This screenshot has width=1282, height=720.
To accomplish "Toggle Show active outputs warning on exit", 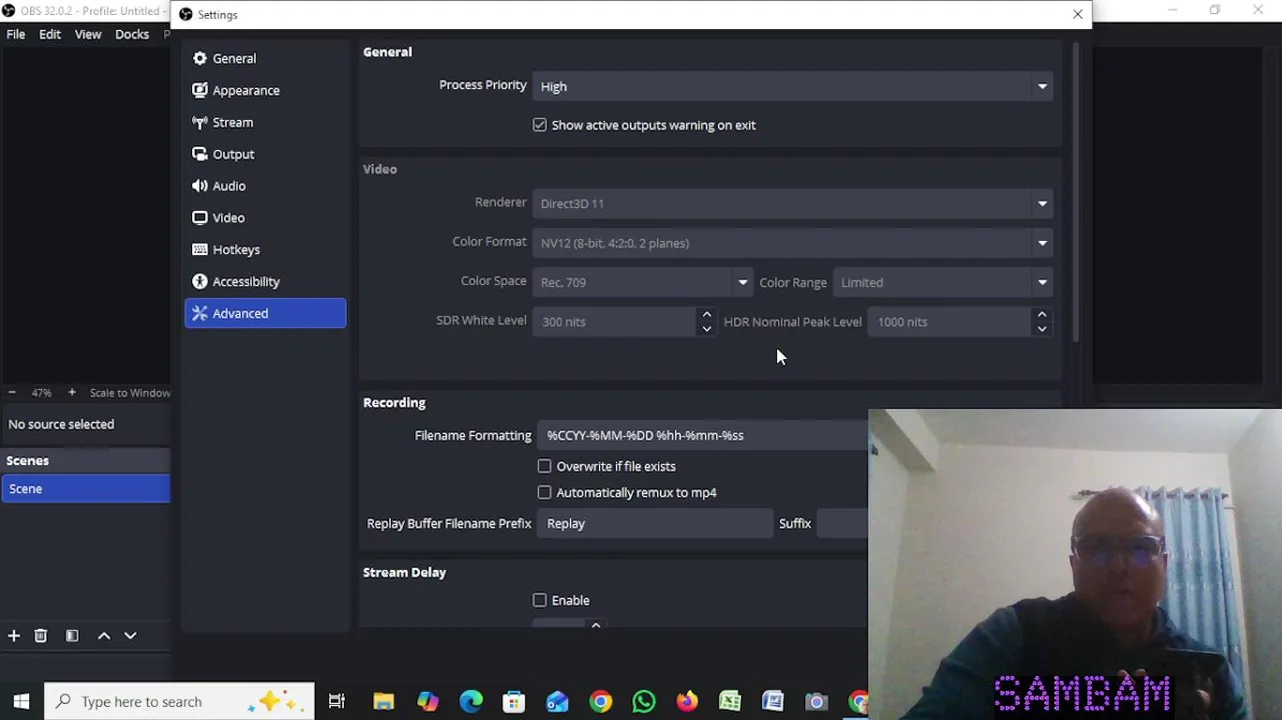I will point(540,125).
